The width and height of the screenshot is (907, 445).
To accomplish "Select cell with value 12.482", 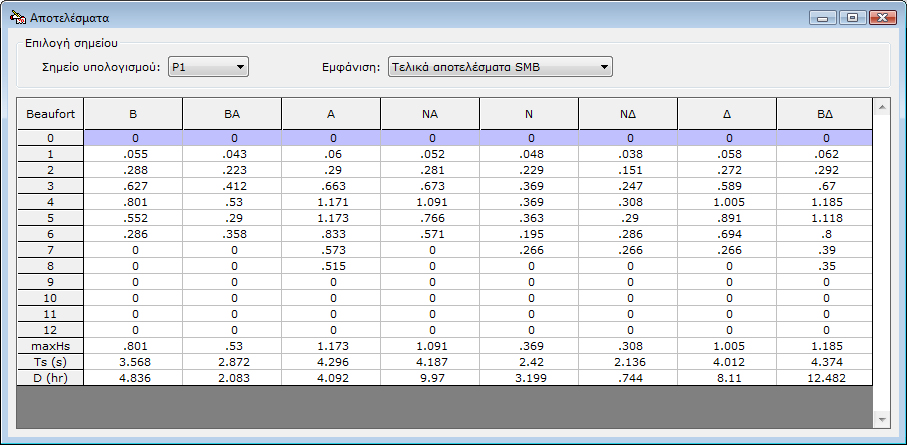I will (825, 377).
